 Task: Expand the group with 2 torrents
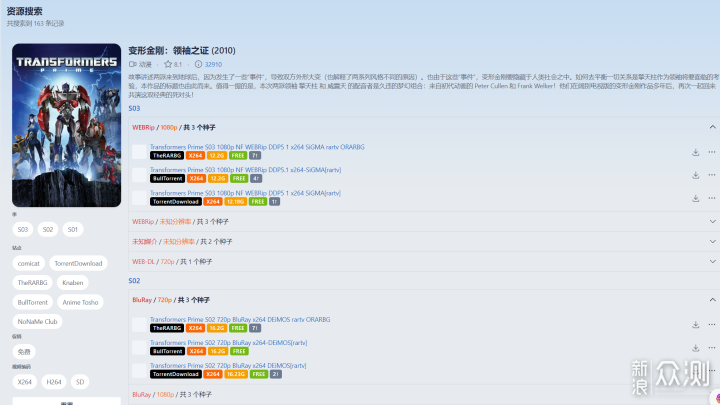[712, 242]
